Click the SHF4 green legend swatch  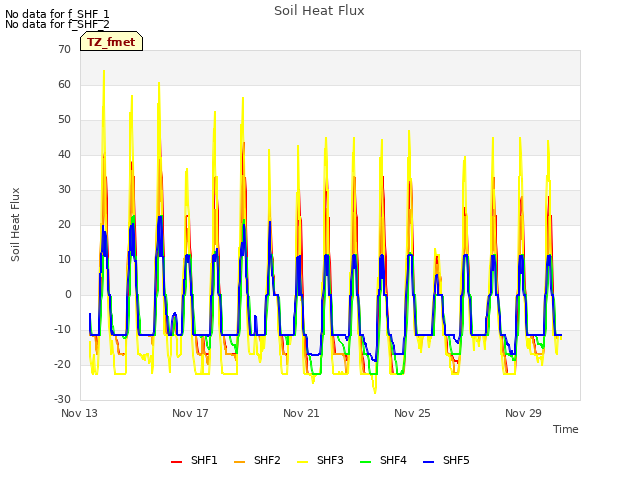[366, 462]
